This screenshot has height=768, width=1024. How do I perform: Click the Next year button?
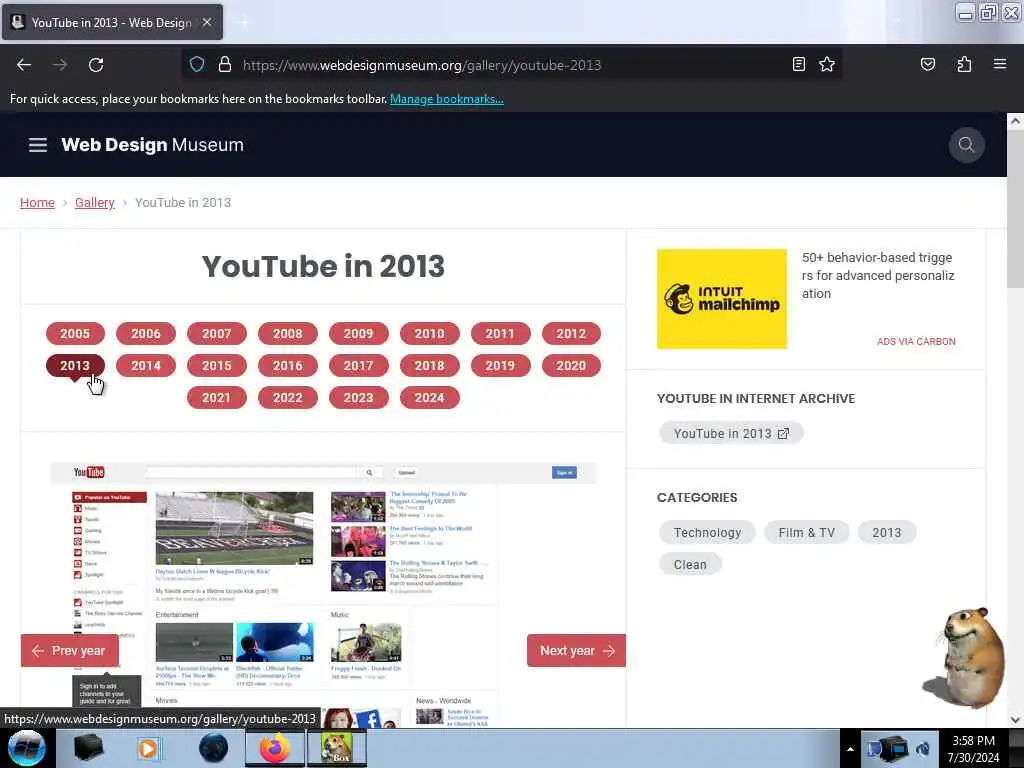point(576,650)
